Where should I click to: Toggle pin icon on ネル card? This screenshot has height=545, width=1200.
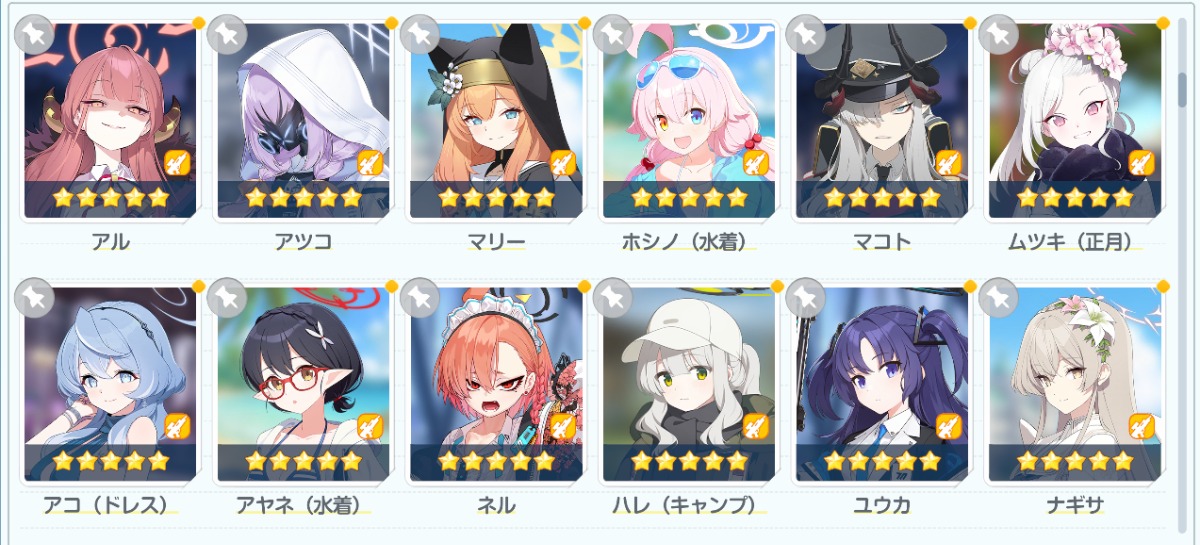pyautogui.click(x=419, y=297)
